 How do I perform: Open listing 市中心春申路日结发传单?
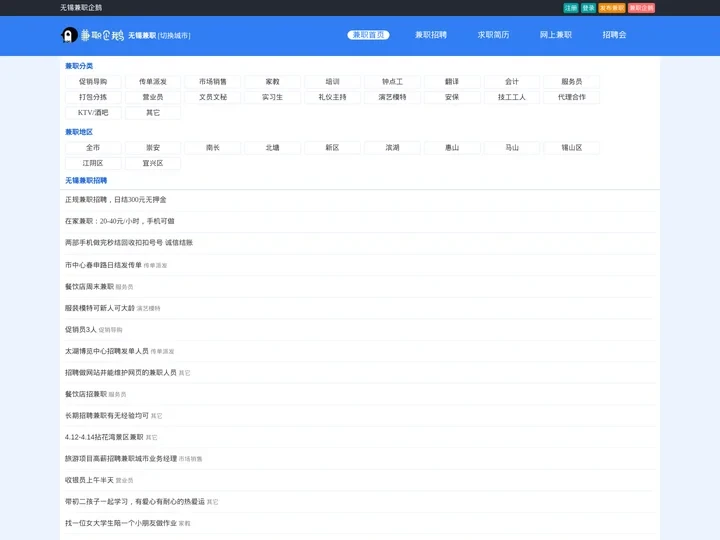click(x=103, y=265)
